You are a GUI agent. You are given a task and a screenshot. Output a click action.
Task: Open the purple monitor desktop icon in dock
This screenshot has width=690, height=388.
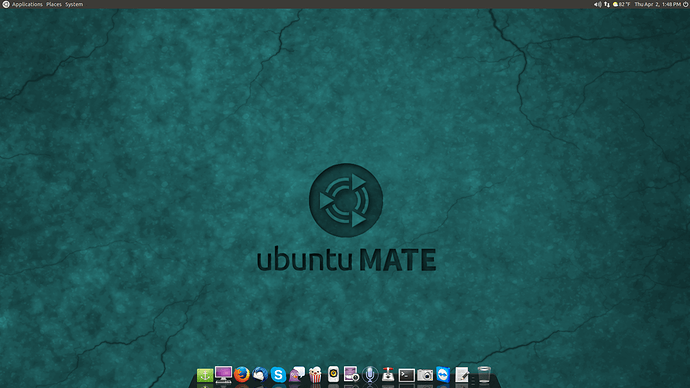tap(224, 374)
